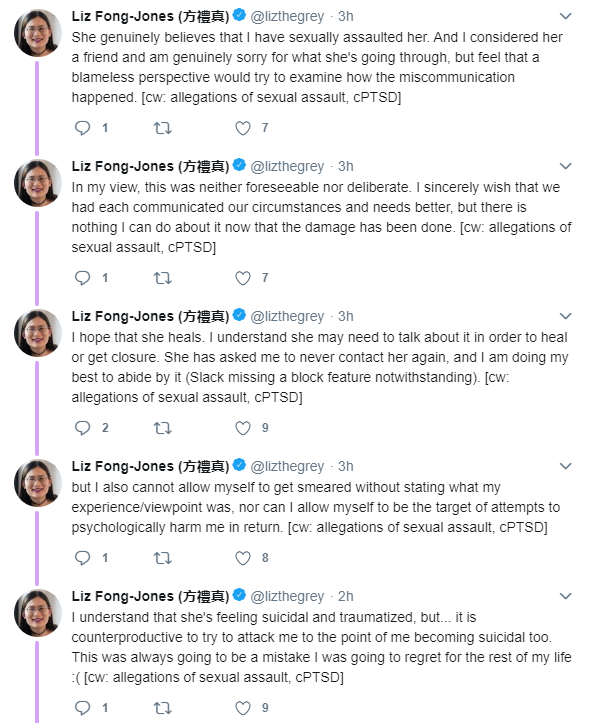
Task: Like the 'She genuinely believes' tweet
Action: [242, 128]
